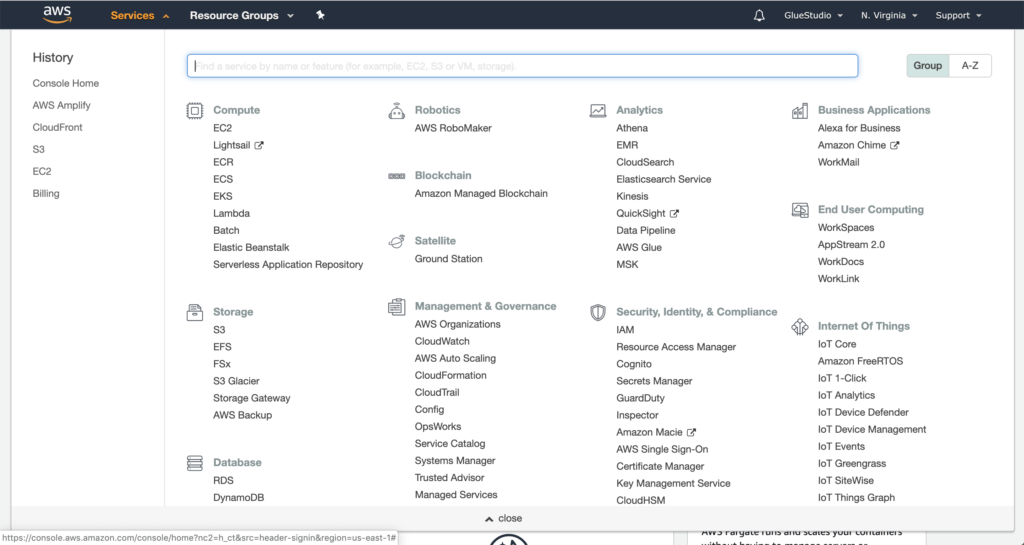Open the Lambda service
The height and width of the screenshot is (545, 1024).
pos(231,213)
